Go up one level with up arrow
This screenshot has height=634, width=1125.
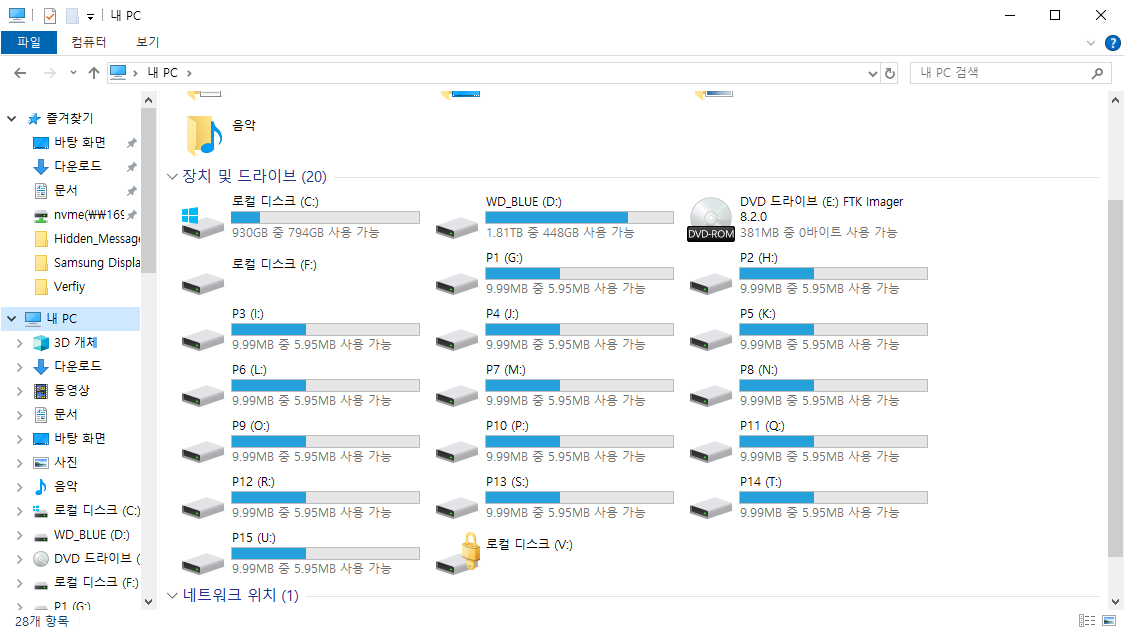pyautogui.click(x=94, y=73)
